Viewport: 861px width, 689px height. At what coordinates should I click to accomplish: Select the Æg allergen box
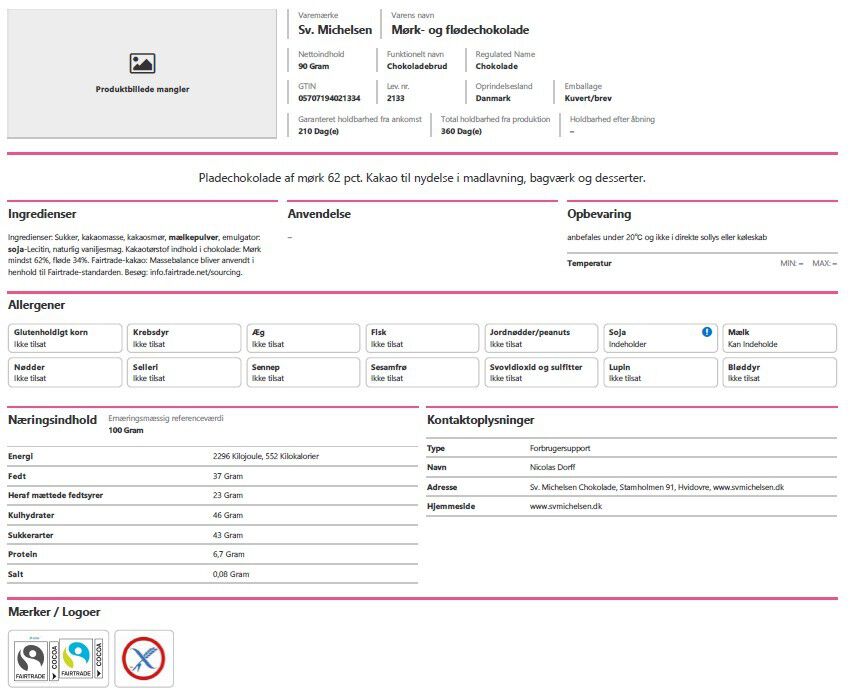point(303,338)
